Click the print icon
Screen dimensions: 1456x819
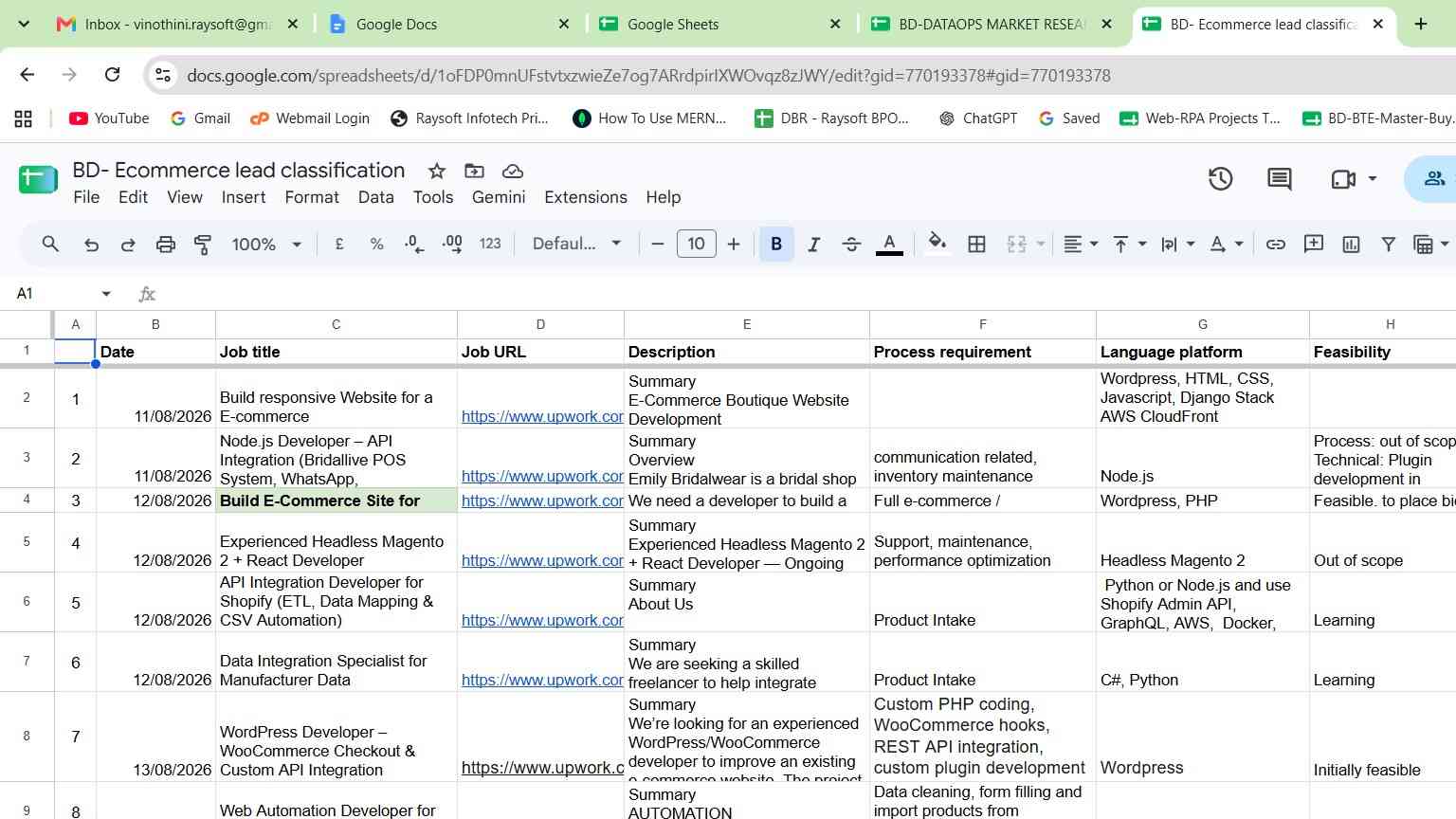(x=166, y=245)
